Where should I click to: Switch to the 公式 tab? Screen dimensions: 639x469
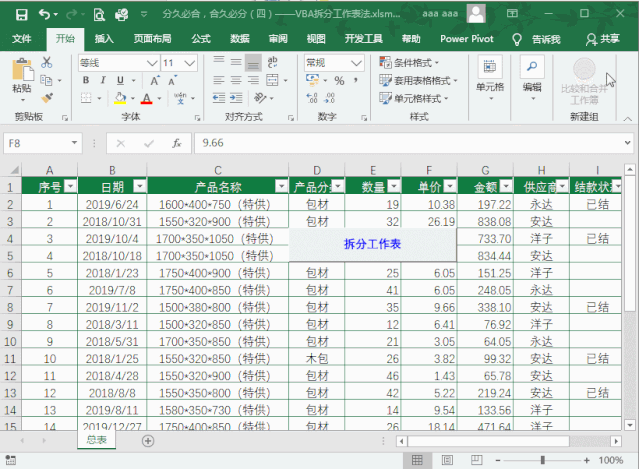pos(201,39)
